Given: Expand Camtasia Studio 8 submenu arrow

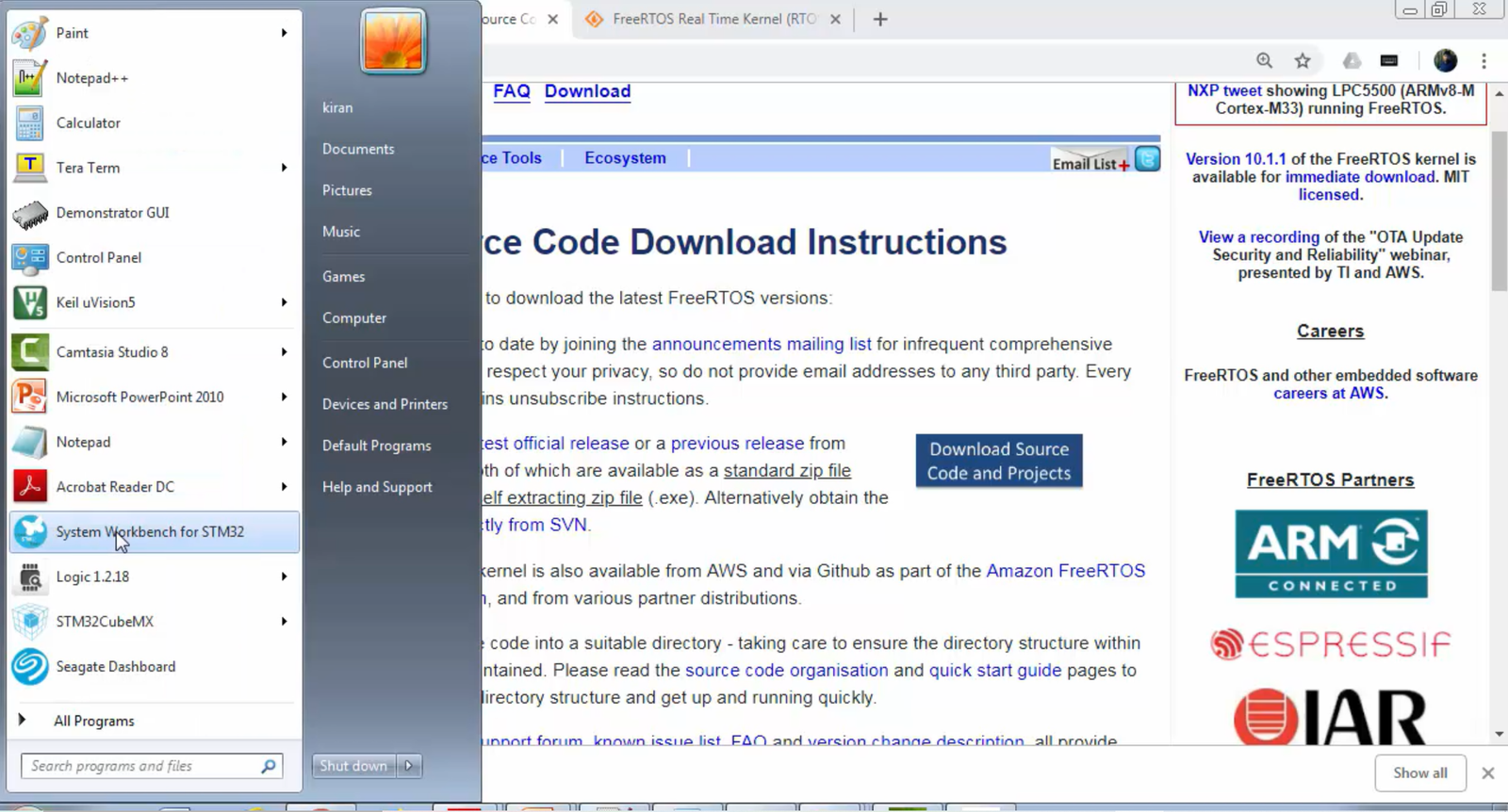Looking at the screenshot, I should [x=284, y=352].
